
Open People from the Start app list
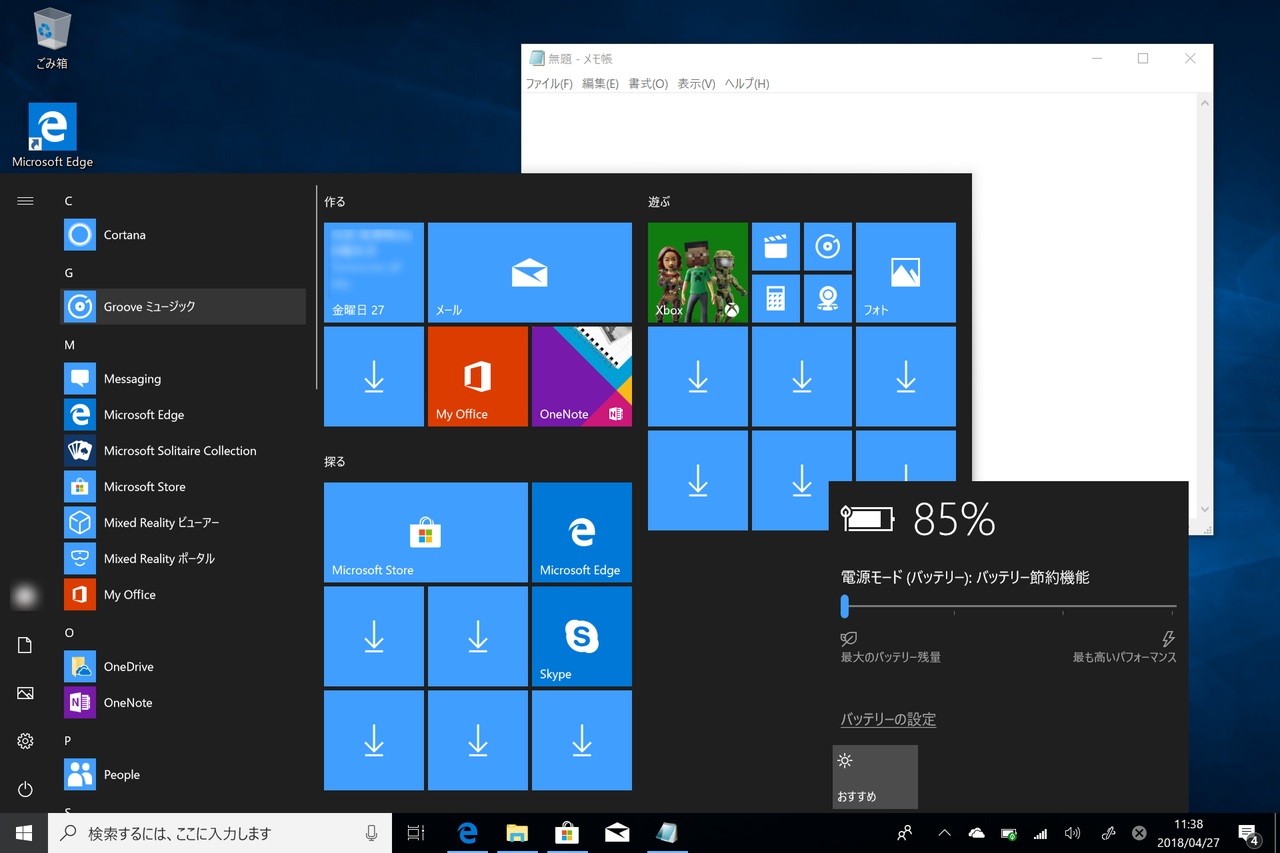tap(184, 775)
